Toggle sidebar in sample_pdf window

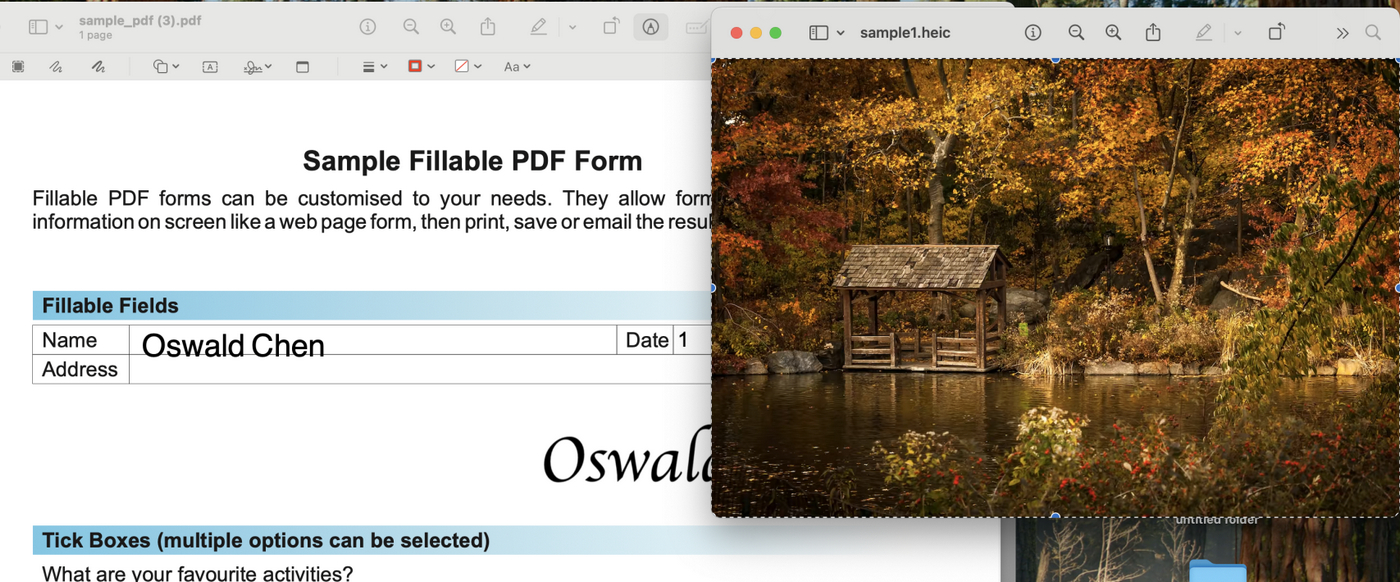point(38,27)
